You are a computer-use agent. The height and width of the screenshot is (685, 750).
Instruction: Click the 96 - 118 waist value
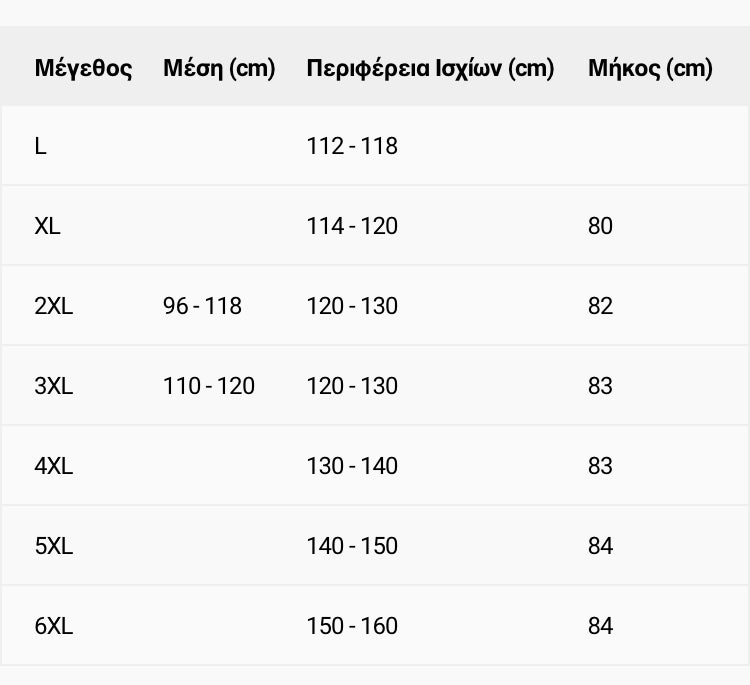pos(202,306)
